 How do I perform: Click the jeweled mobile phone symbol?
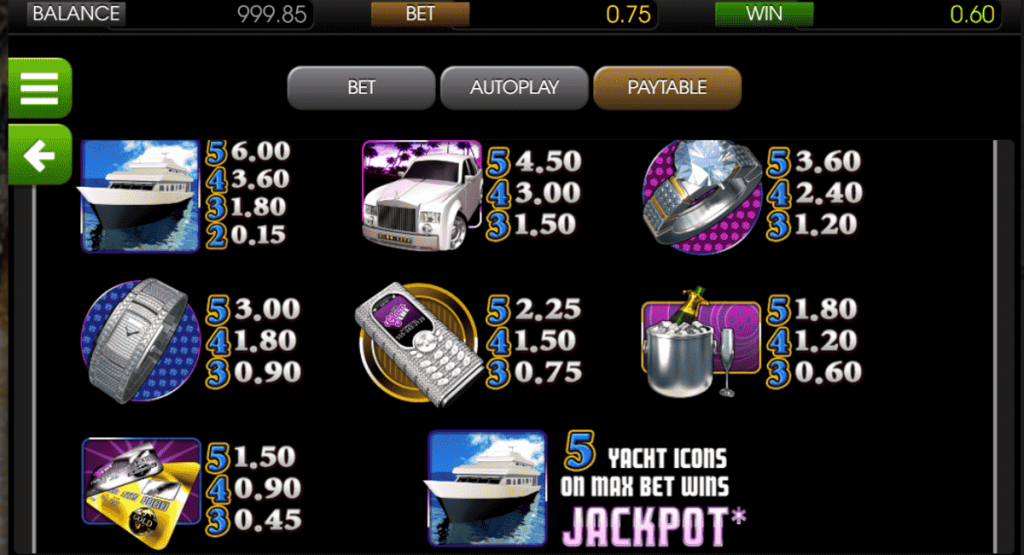(419, 343)
